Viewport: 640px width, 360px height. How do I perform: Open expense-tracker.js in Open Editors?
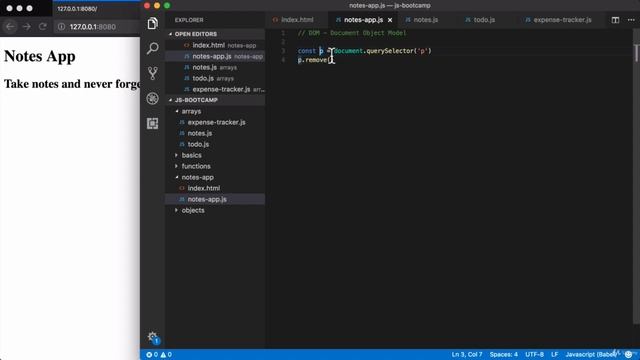click(215, 89)
